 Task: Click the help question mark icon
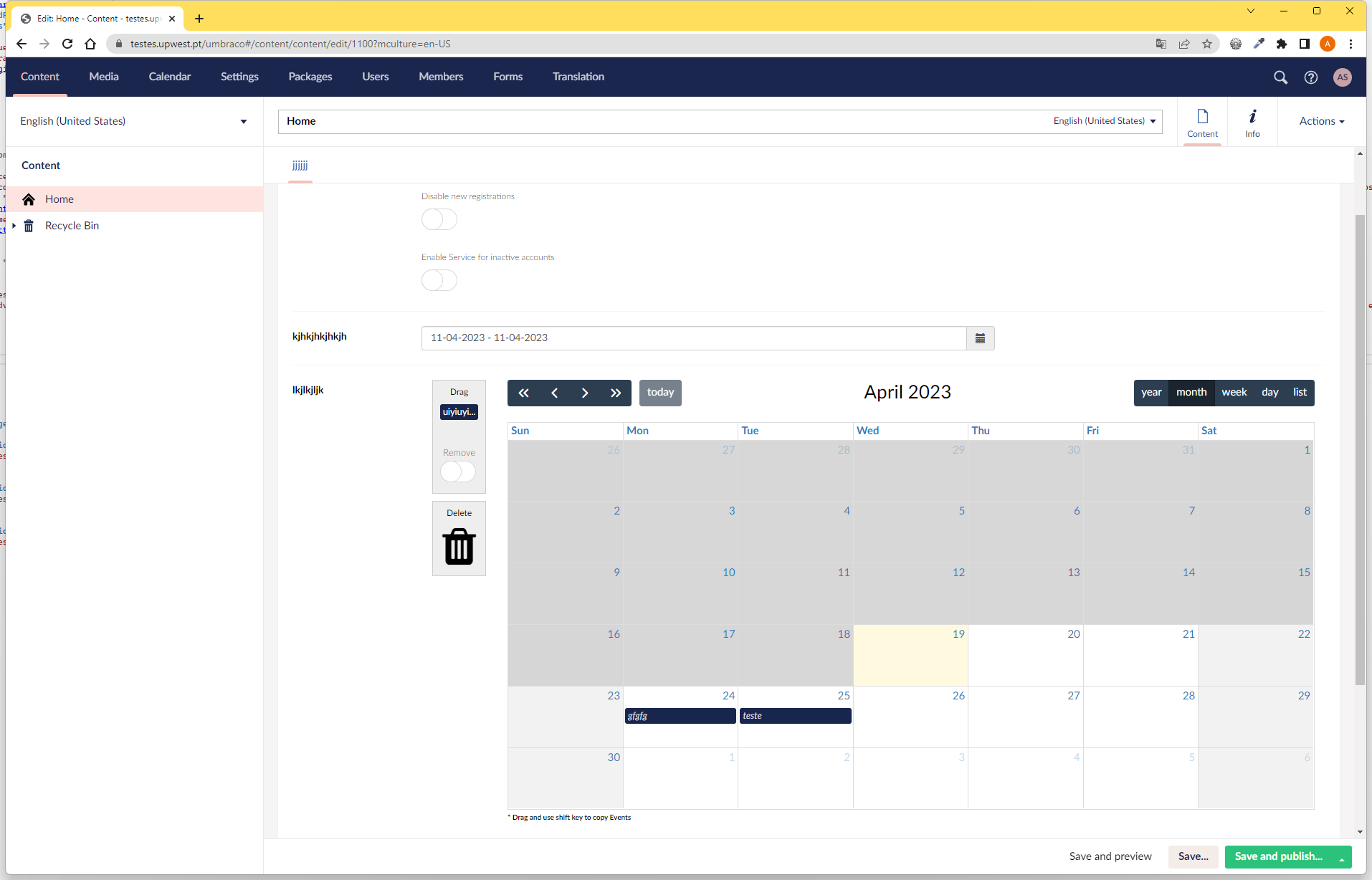[1310, 77]
